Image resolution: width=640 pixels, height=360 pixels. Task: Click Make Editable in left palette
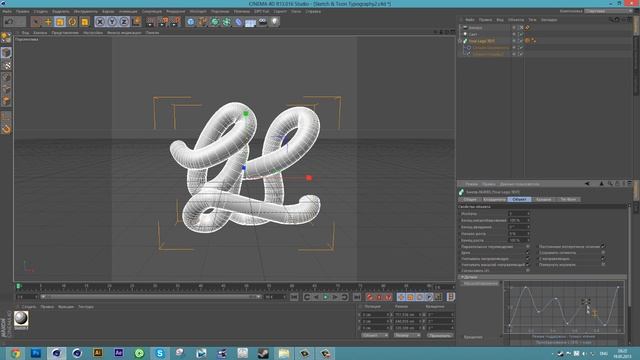click(x=6, y=38)
